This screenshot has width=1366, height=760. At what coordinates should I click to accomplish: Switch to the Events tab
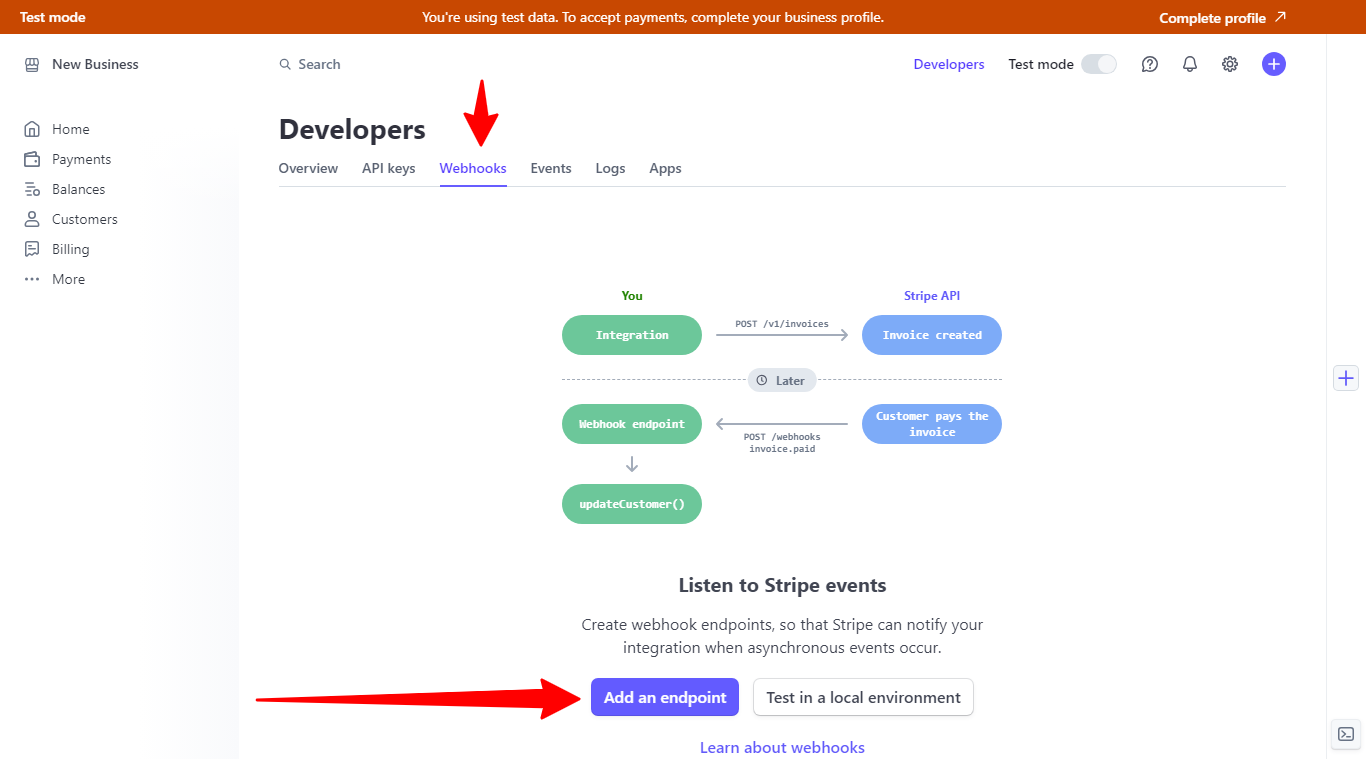coord(551,168)
